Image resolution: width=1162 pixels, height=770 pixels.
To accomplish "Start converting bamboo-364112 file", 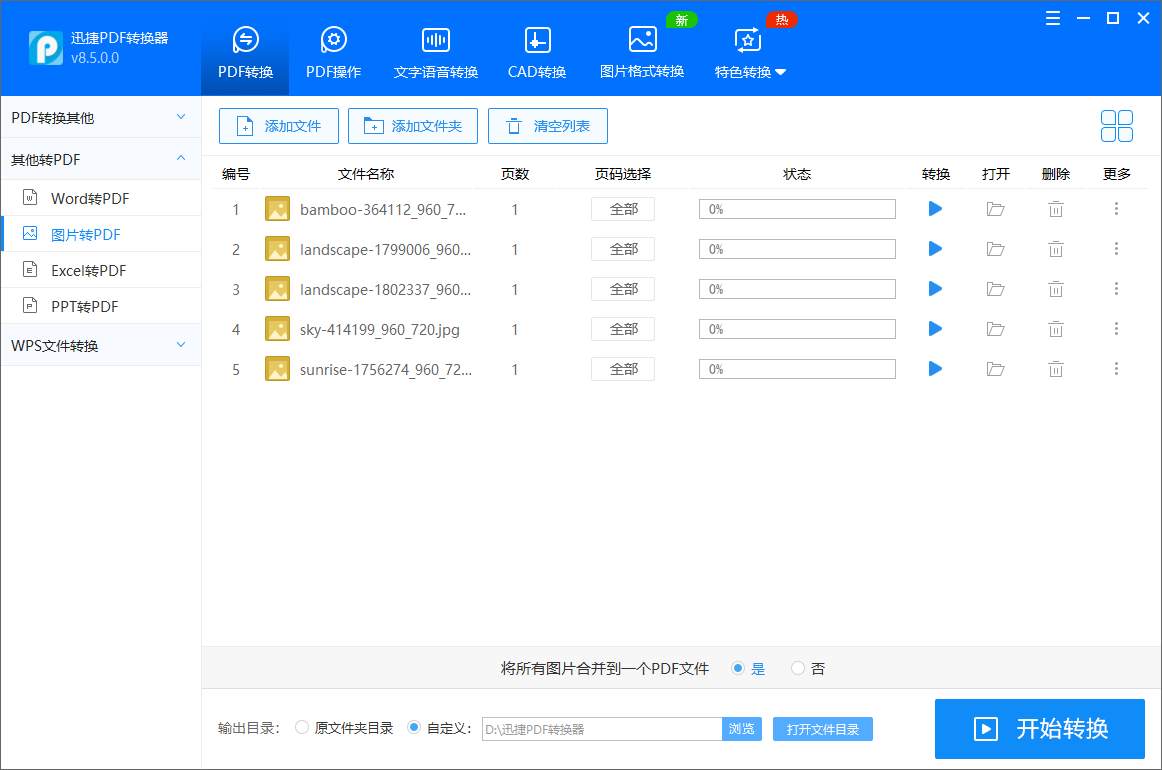I will point(935,209).
